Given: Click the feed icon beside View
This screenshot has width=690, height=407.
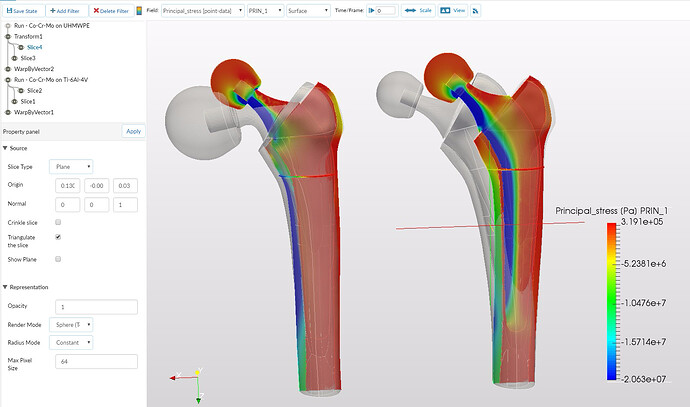Looking at the screenshot, I should [x=475, y=11].
